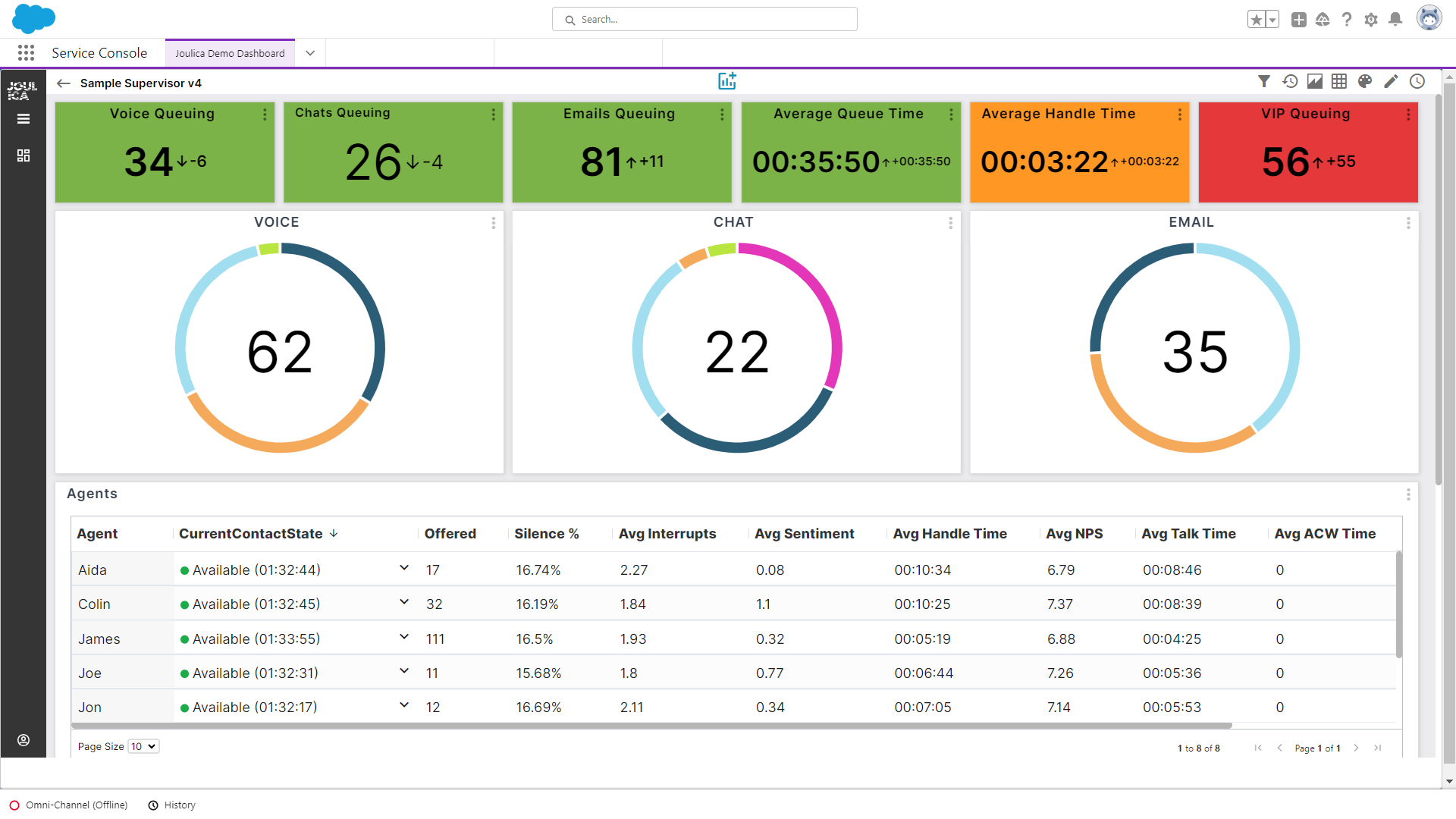
Task: Open the Joulica sidebar hamburger menu
Action: (x=24, y=119)
